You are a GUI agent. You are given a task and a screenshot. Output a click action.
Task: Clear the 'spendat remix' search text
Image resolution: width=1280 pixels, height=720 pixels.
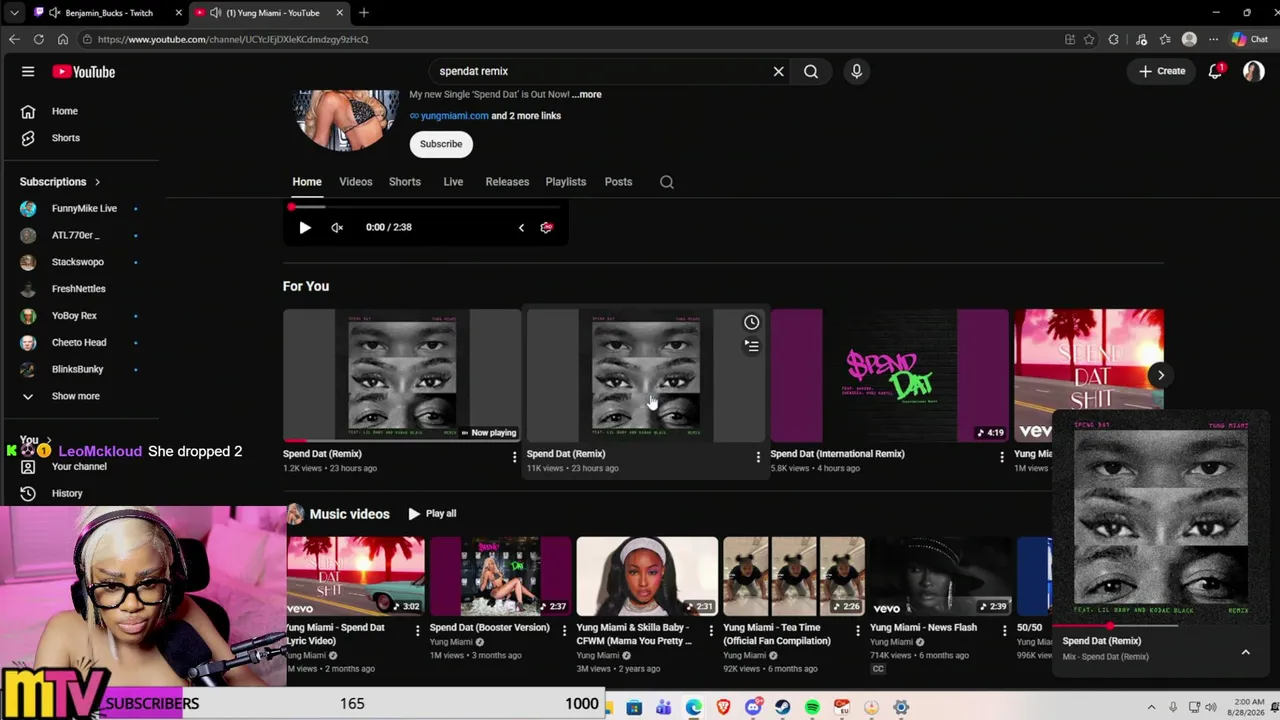click(x=778, y=71)
